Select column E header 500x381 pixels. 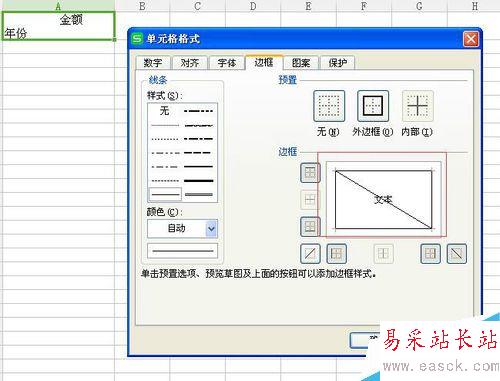[308, 5]
